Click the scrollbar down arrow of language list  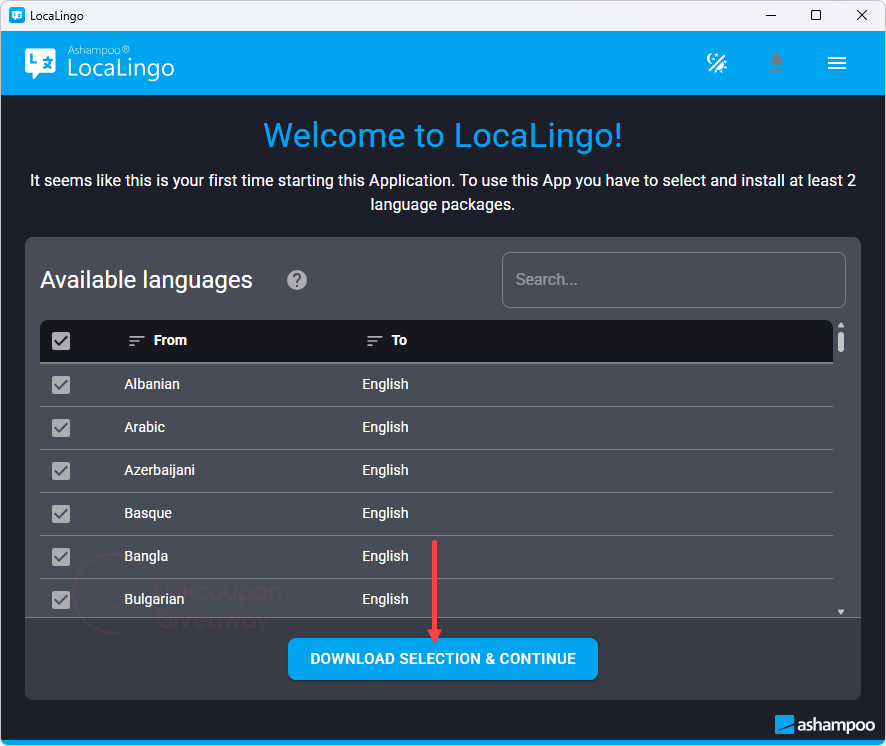tap(841, 612)
